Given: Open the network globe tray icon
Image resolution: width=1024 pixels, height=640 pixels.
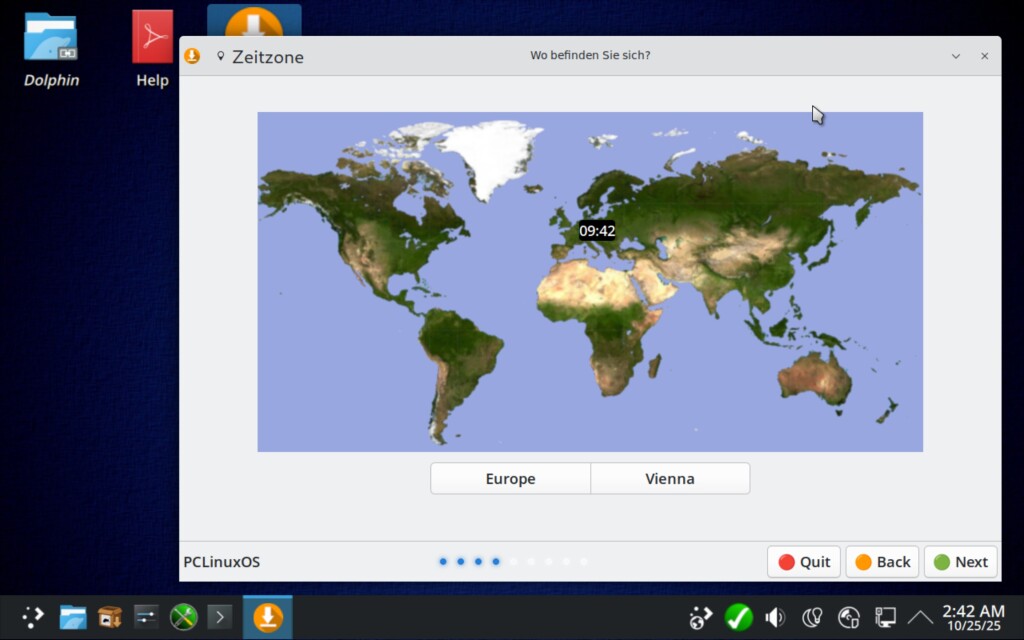Looking at the screenshot, I should point(849,617).
